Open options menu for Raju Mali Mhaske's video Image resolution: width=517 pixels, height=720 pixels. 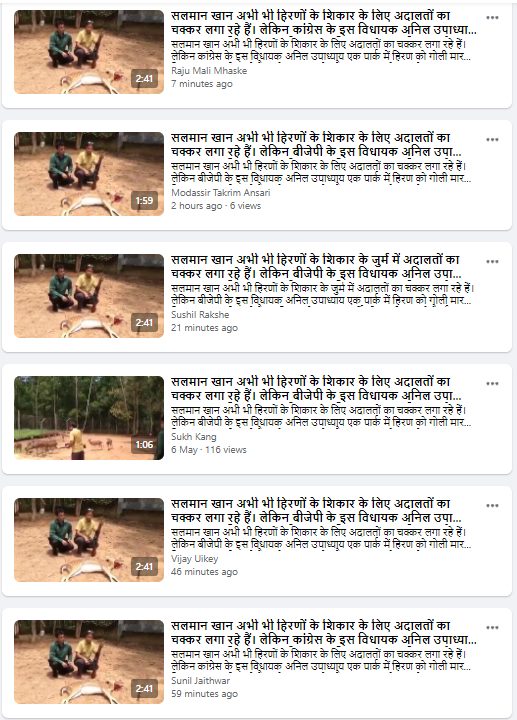(x=492, y=17)
